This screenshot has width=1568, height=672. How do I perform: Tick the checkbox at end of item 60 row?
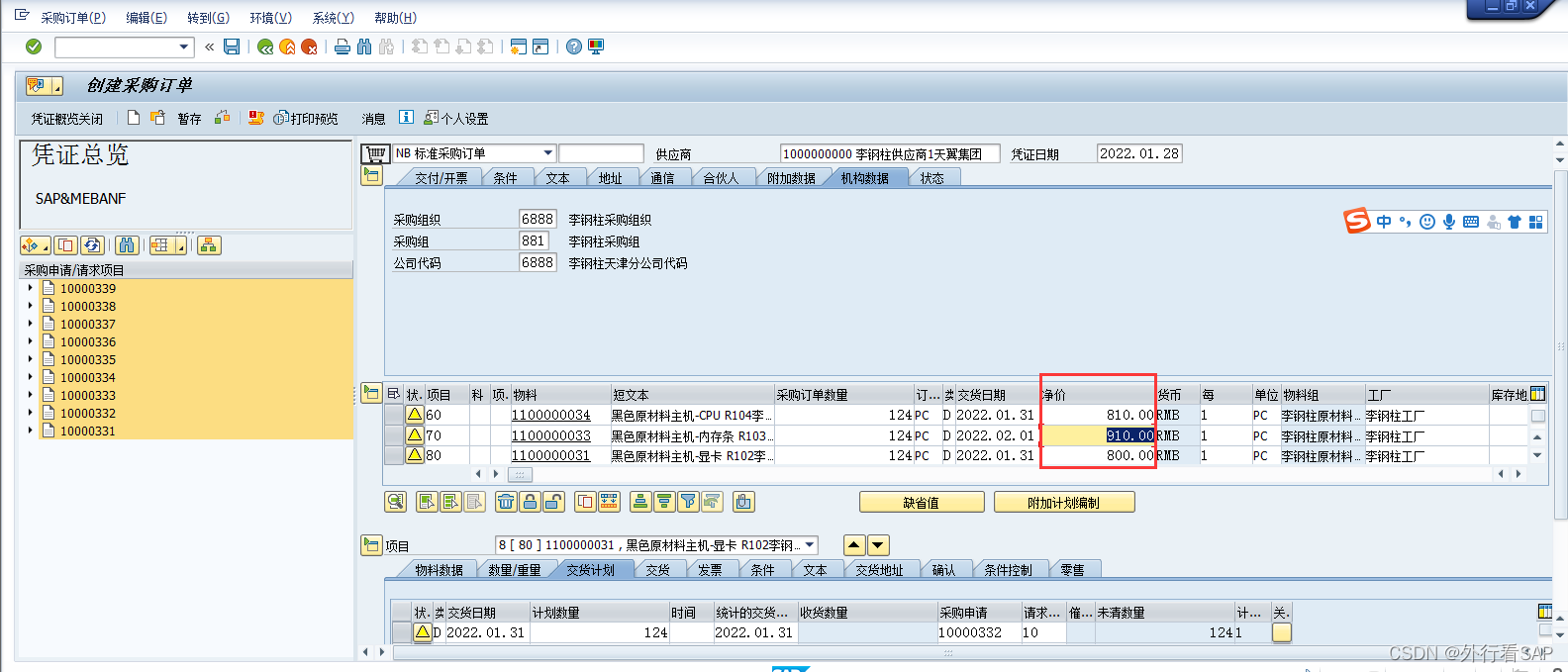click(1538, 416)
